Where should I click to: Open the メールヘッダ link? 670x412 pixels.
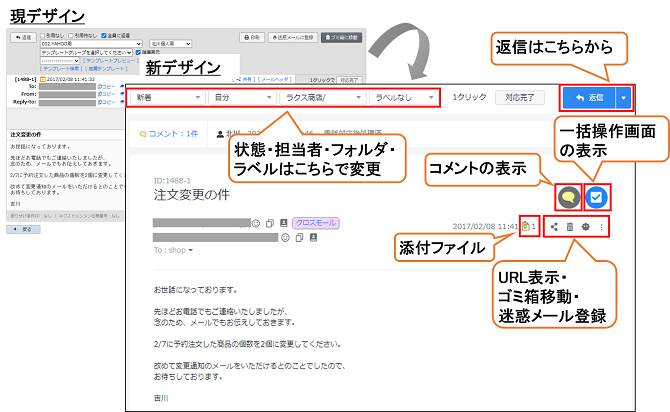pos(275,79)
